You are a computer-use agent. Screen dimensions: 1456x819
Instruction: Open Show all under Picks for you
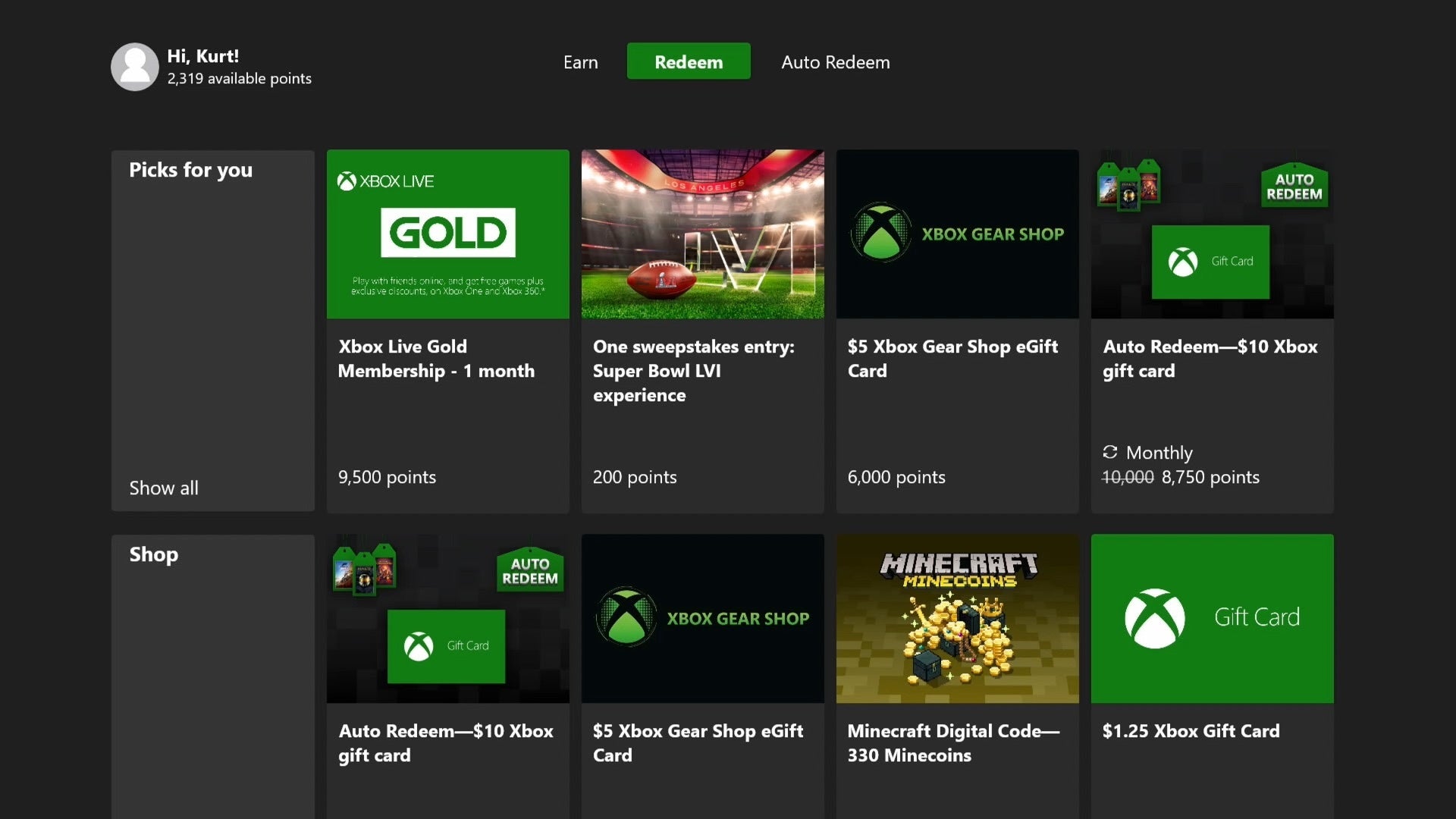164,488
